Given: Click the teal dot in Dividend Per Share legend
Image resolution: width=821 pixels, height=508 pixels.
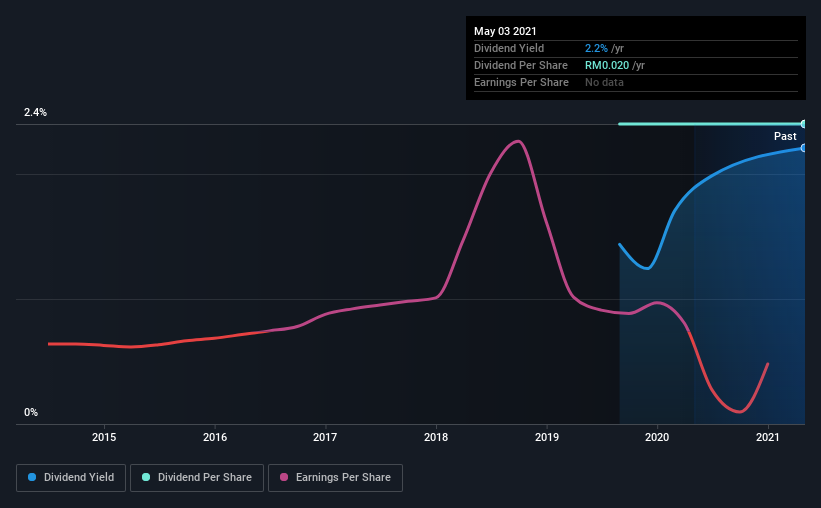Looking at the screenshot, I should [146, 478].
